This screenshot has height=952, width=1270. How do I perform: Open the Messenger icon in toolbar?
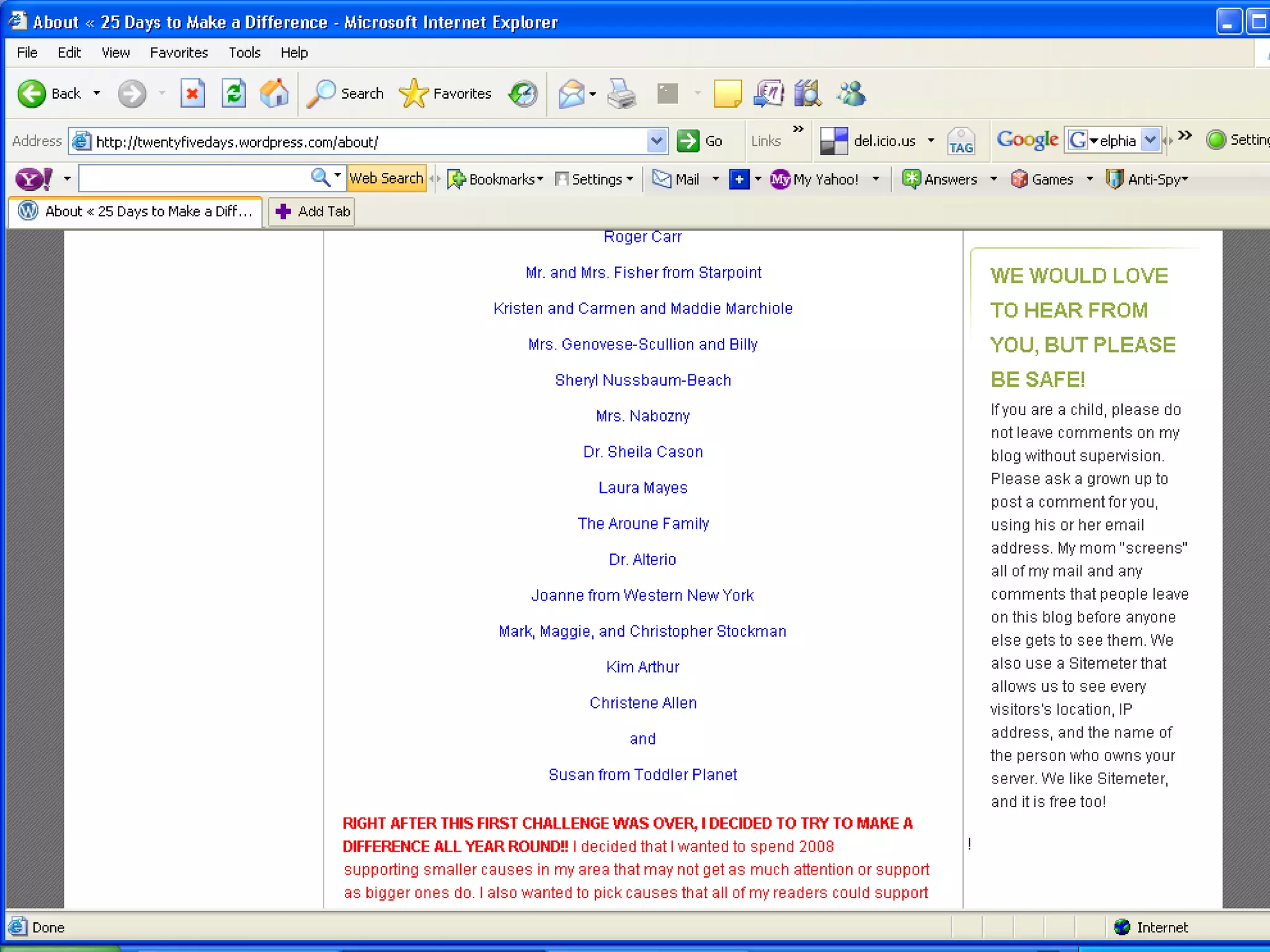coord(851,94)
